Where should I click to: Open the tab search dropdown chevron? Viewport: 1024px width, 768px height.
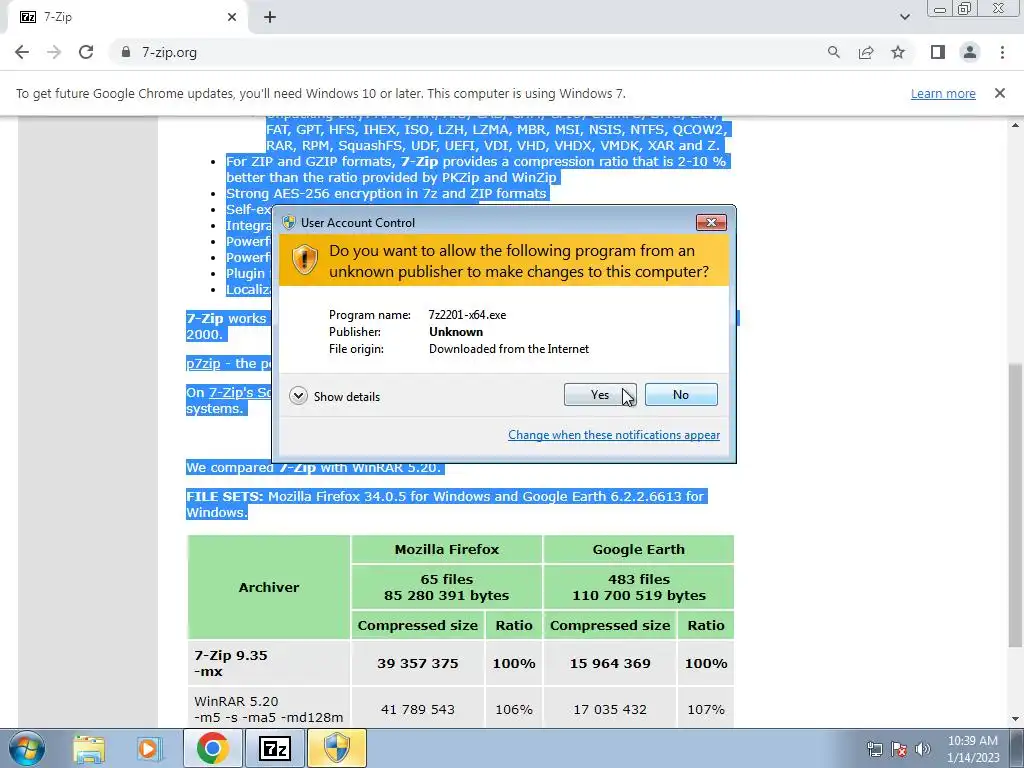(904, 18)
